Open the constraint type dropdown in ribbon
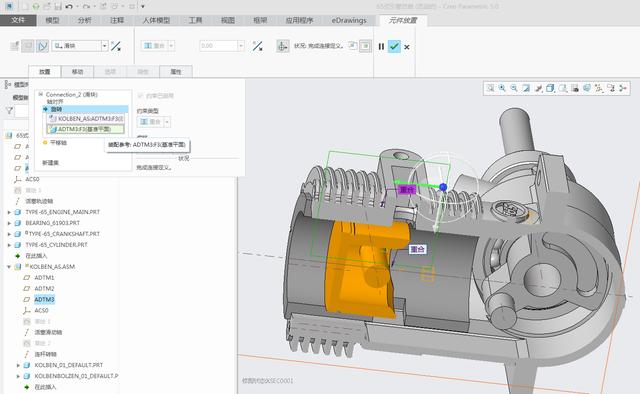The width and height of the screenshot is (640, 394). pos(171,46)
